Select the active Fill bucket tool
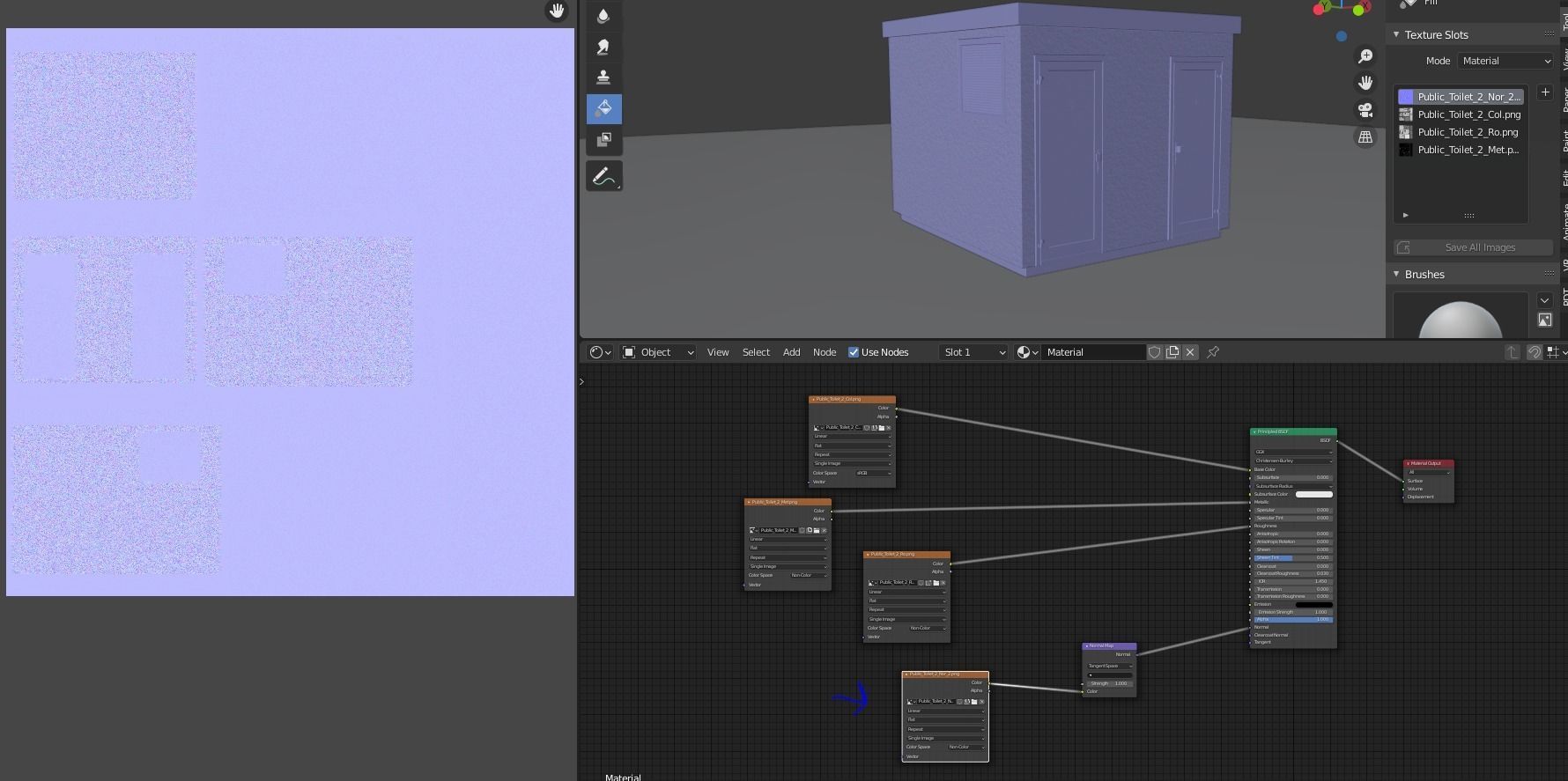This screenshot has width=1568, height=781. (603, 108)
